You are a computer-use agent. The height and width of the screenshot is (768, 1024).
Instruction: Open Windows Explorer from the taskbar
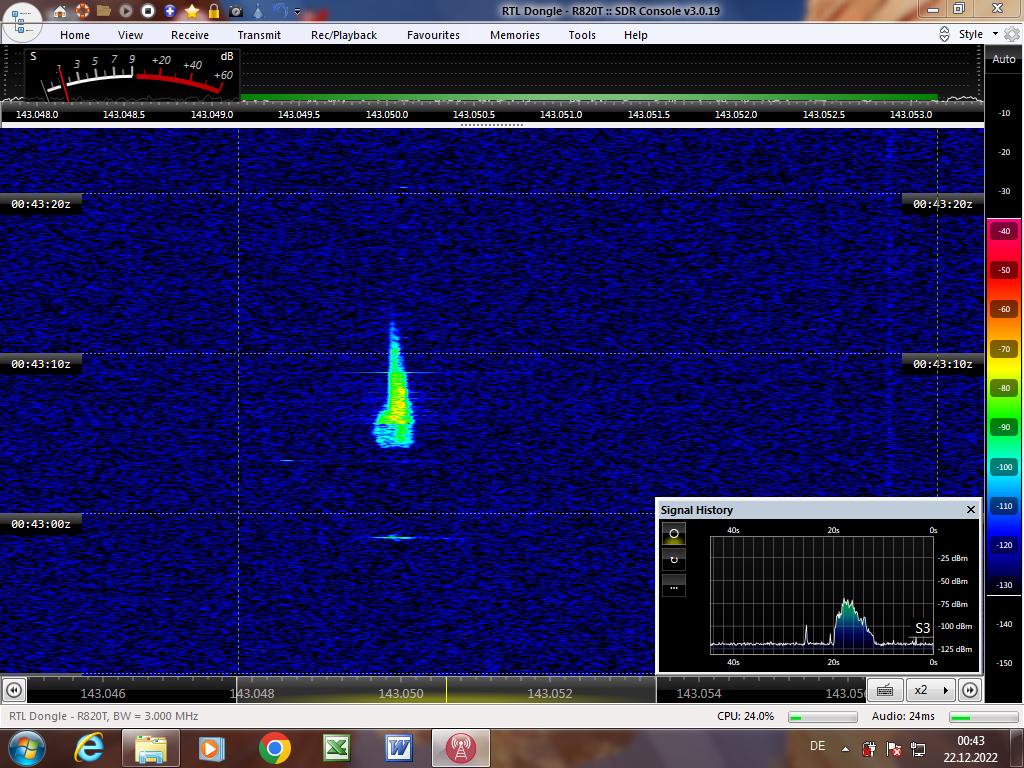tap(151, 748)
